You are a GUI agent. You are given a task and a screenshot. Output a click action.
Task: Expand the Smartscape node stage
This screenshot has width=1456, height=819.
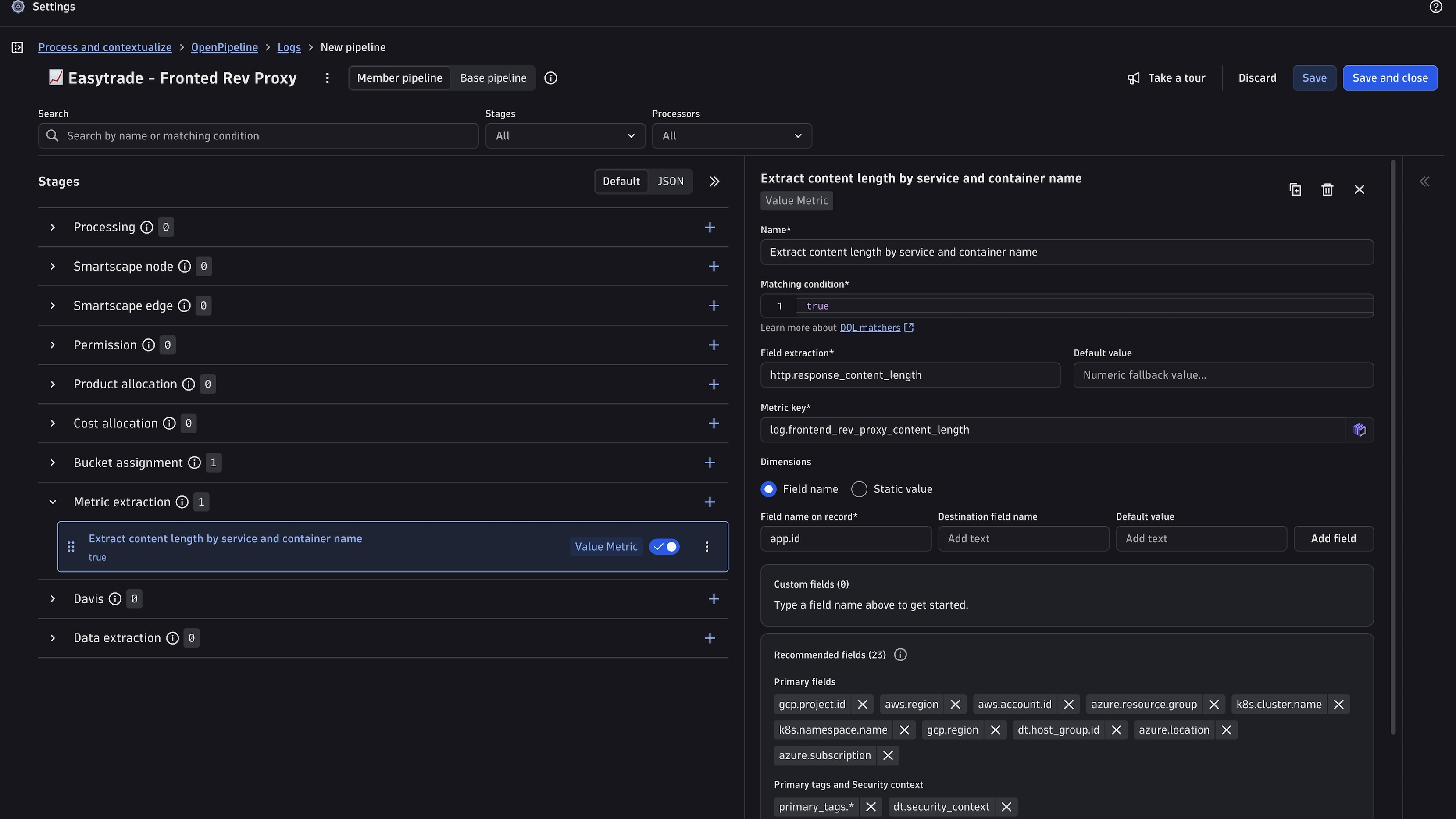53,266
